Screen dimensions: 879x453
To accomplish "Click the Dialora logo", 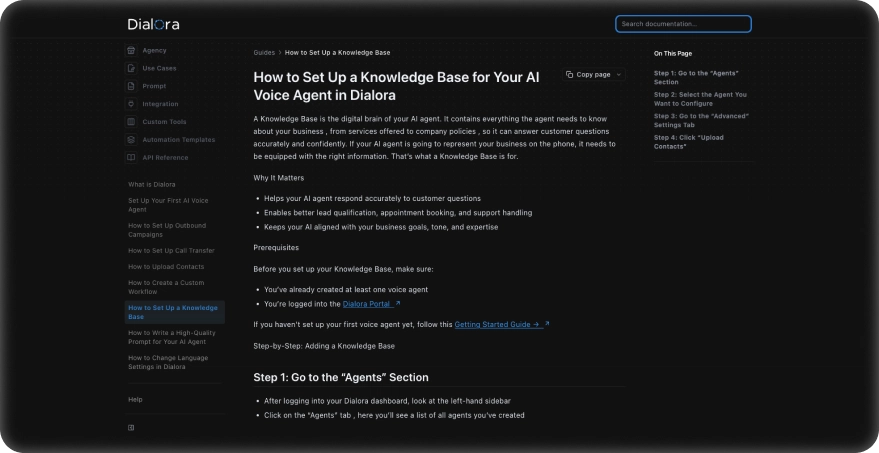I will coord(153,24).
